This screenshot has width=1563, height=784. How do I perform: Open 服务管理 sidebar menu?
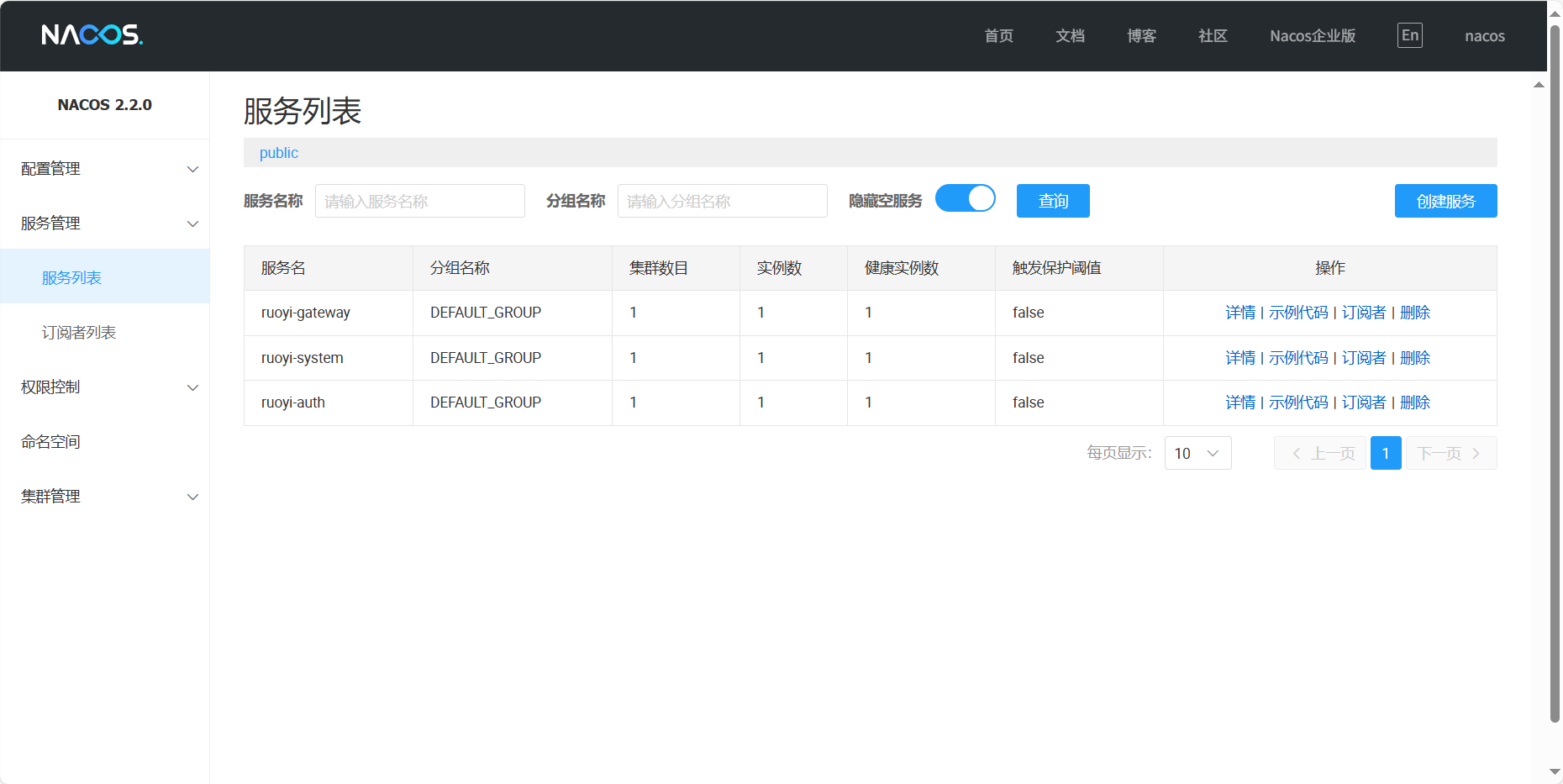point(105,223)
